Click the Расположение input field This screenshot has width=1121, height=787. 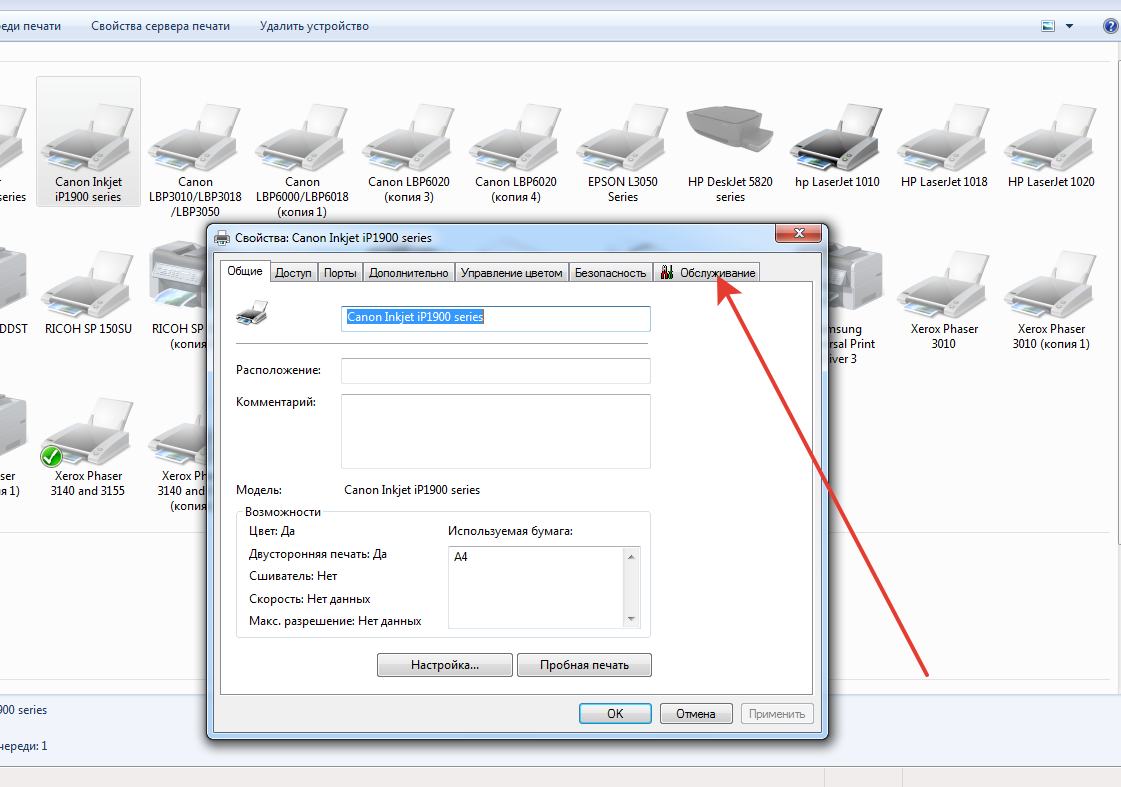(495, 370)
